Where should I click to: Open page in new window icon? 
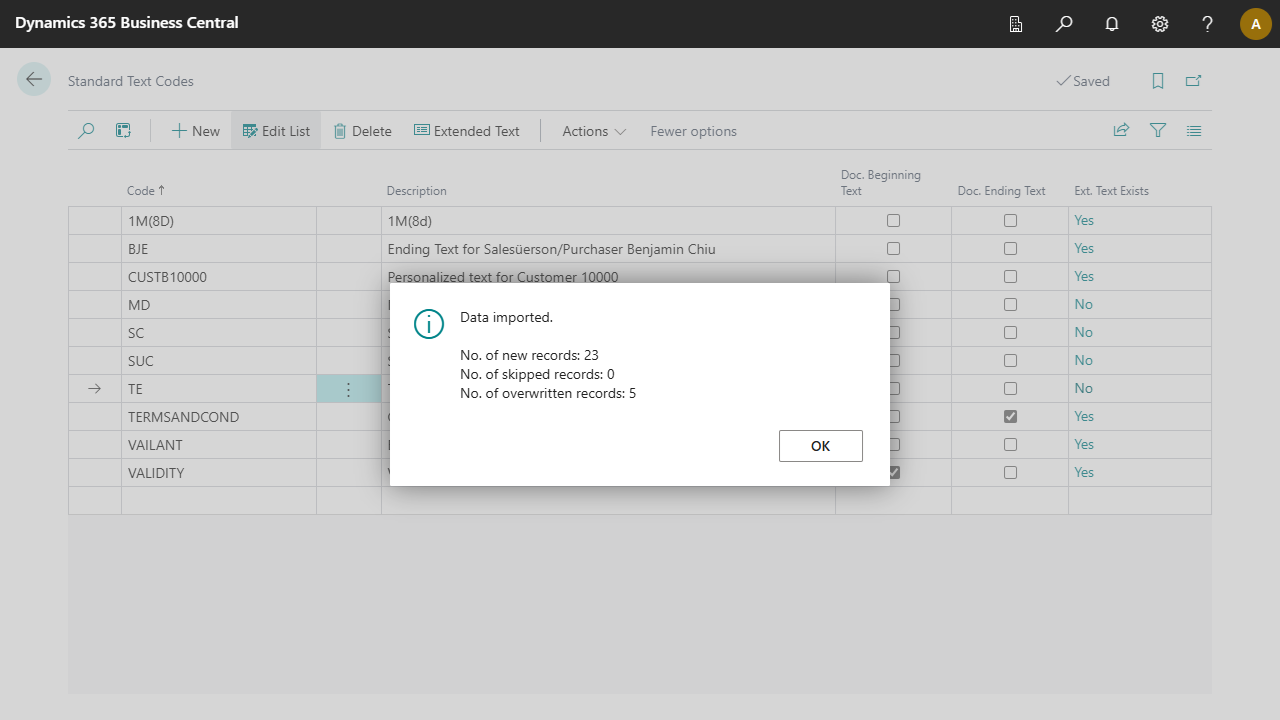(x=1193, y=81)
